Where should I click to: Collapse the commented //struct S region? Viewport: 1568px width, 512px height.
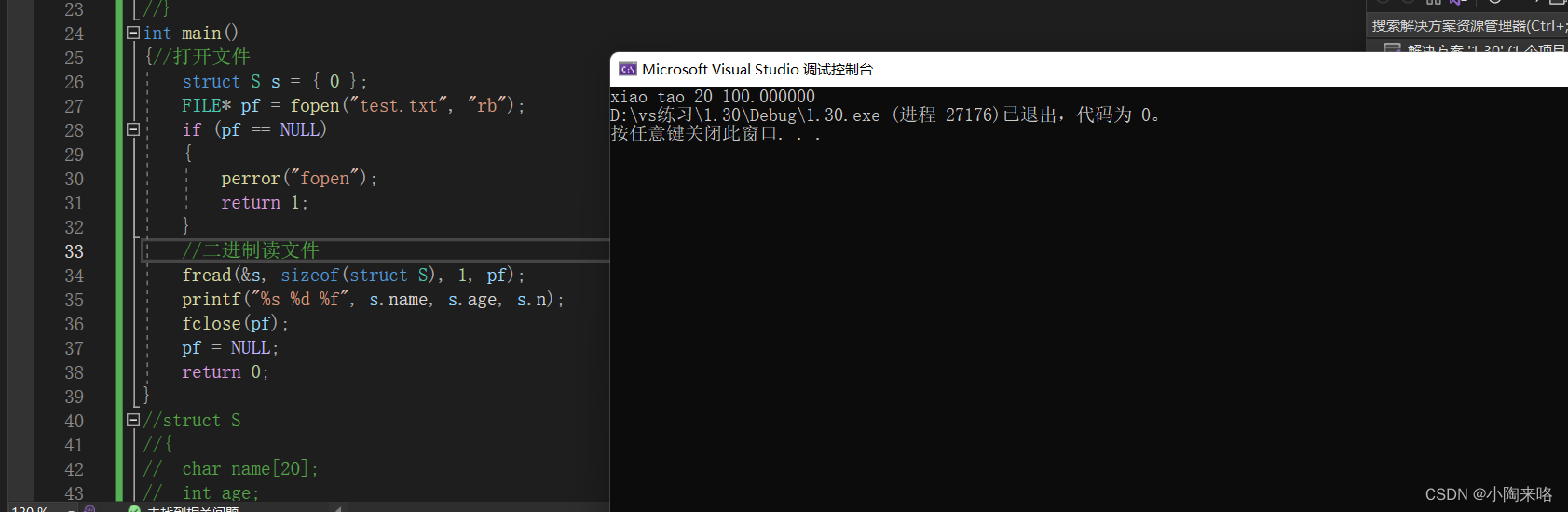click(133, 421)
